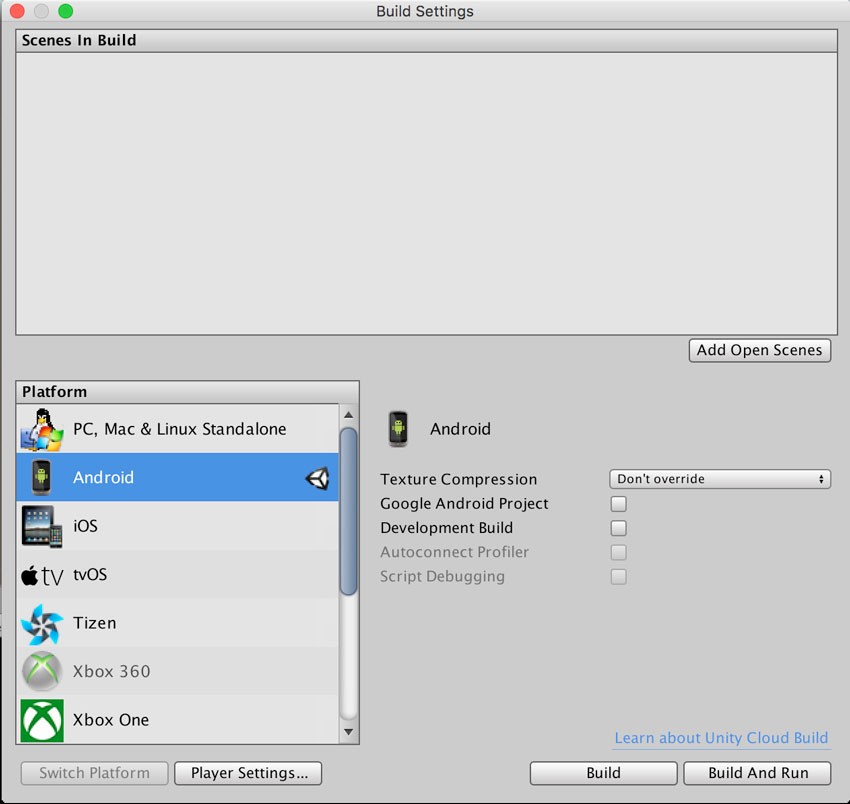Click the iOS devices icon

tap(42, 526)
